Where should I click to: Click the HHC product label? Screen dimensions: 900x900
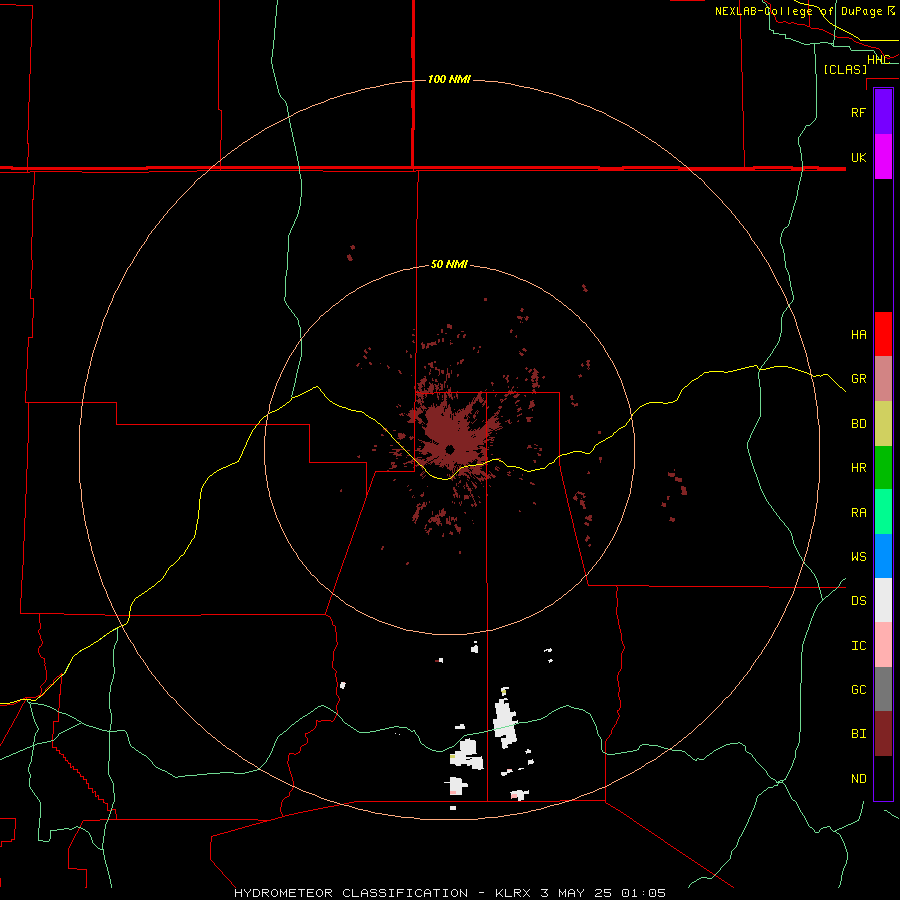[878, 60]
